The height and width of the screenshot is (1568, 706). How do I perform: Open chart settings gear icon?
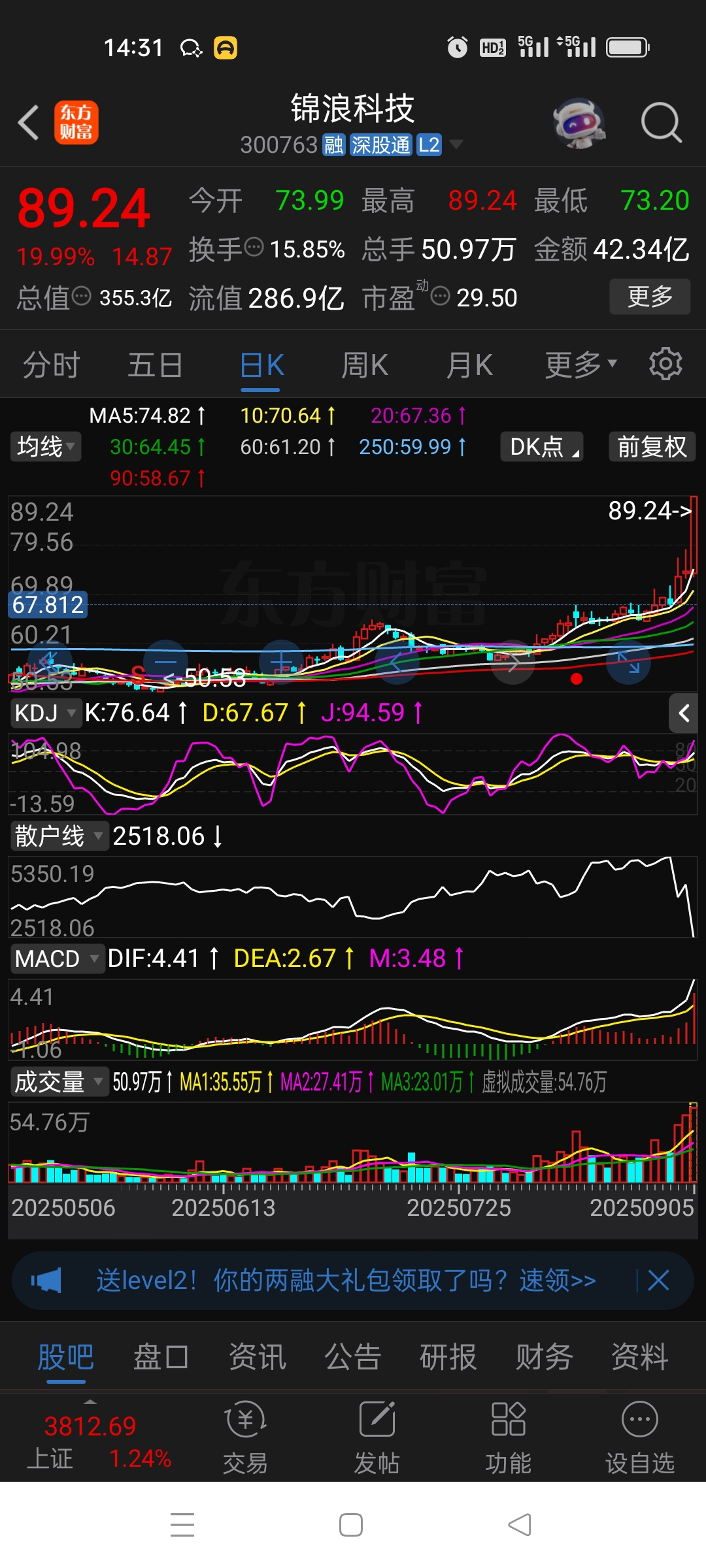coord(665,364)
